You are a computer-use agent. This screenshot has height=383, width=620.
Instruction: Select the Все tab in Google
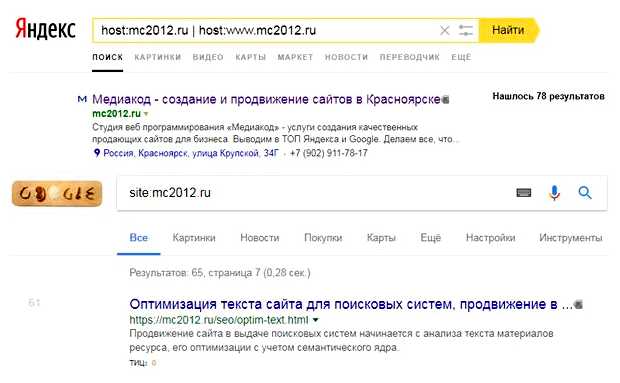tap(139, 238)
